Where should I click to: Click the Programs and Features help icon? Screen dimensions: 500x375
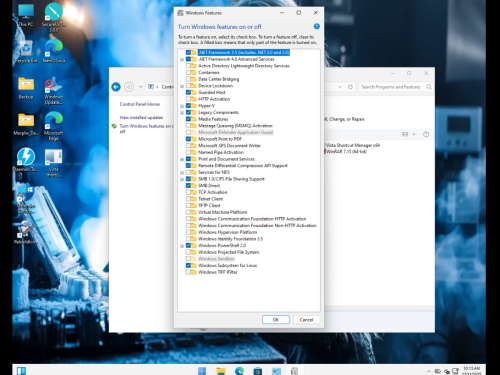[426, 134]
